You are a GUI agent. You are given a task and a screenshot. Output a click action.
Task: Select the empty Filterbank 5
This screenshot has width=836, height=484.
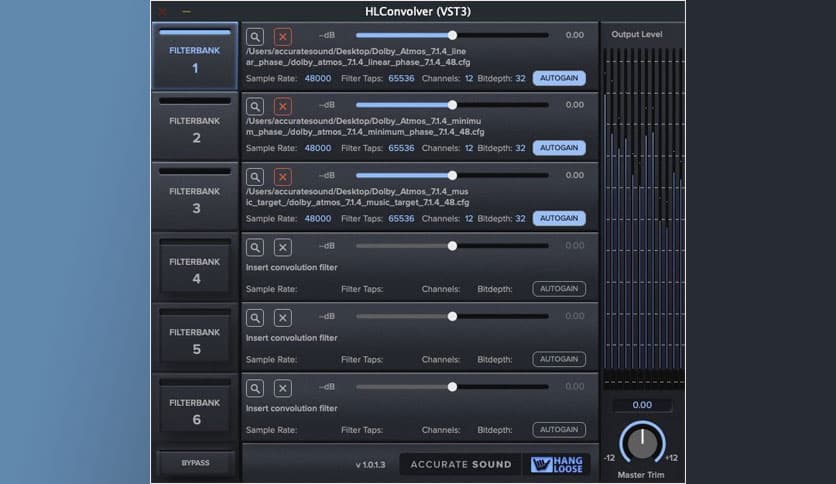(x=195, y=338)
